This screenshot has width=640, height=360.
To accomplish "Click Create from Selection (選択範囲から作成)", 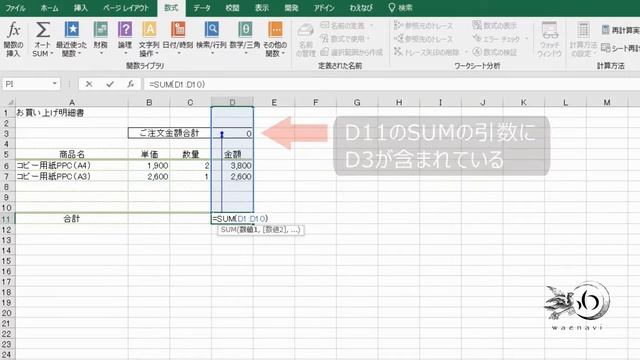I will click(352, 52).
